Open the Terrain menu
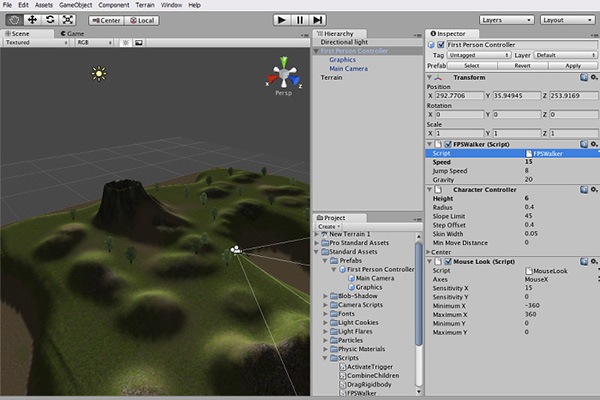The width and height of the screenshot is (600, 400). 145,5
